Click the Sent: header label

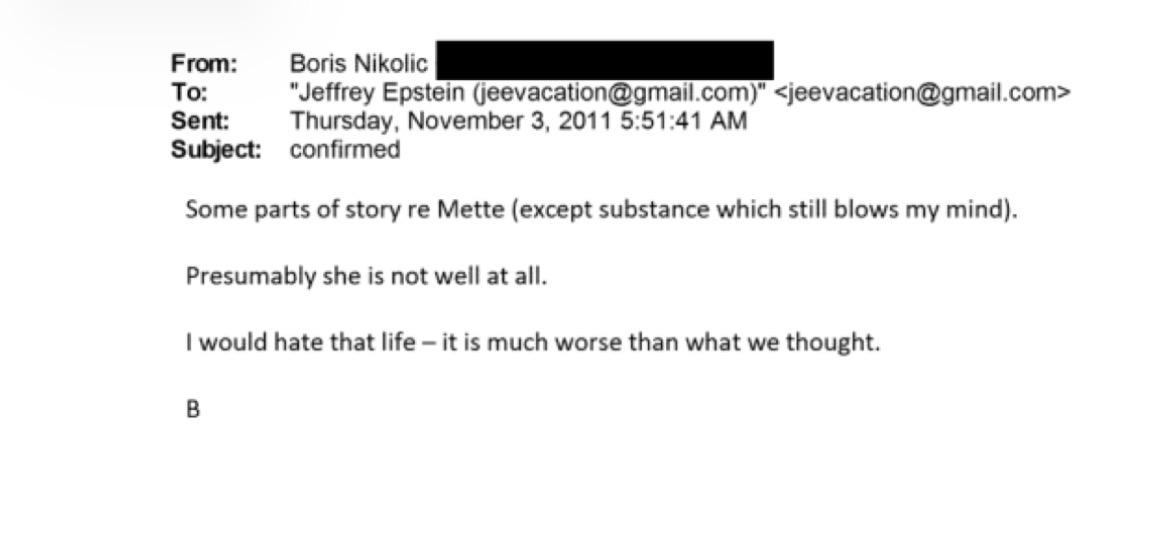[200, 122]
